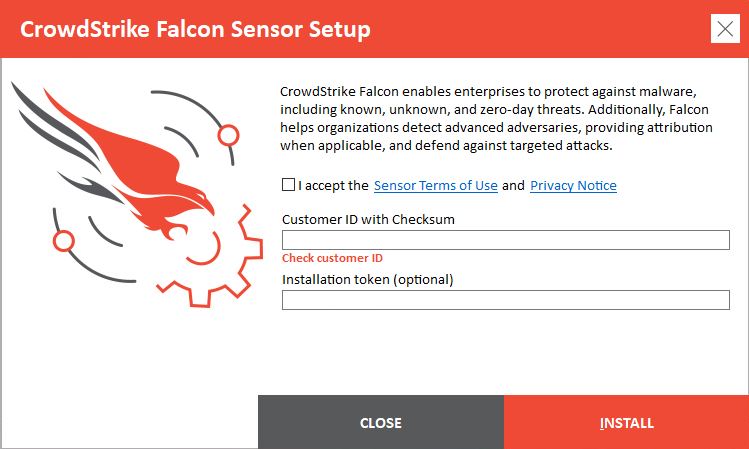Click the 'Check customer ID' error message
This screenshot has height=449, width=749.
point(332,258)
